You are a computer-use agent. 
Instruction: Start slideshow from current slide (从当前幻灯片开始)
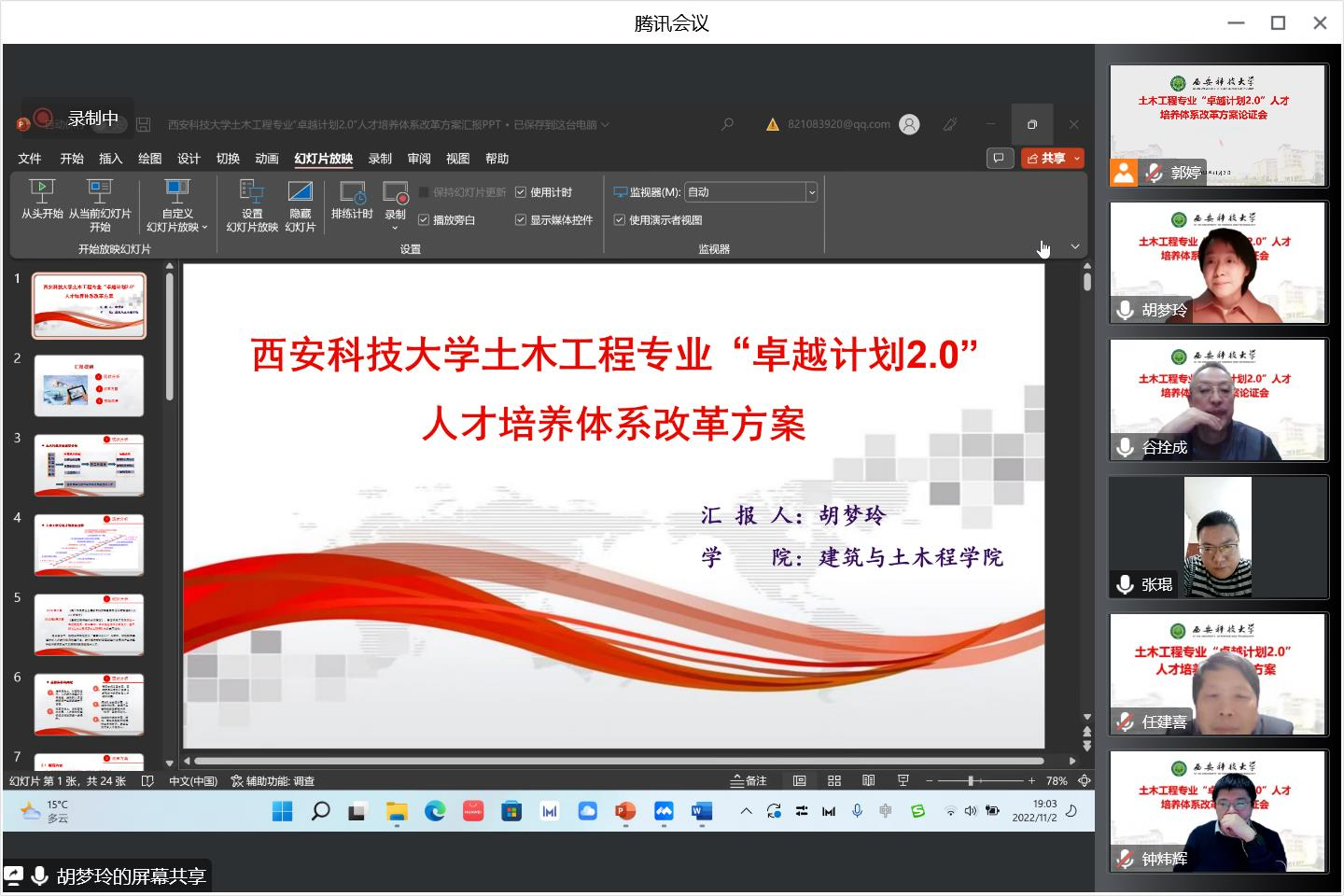tap(100, 191)
